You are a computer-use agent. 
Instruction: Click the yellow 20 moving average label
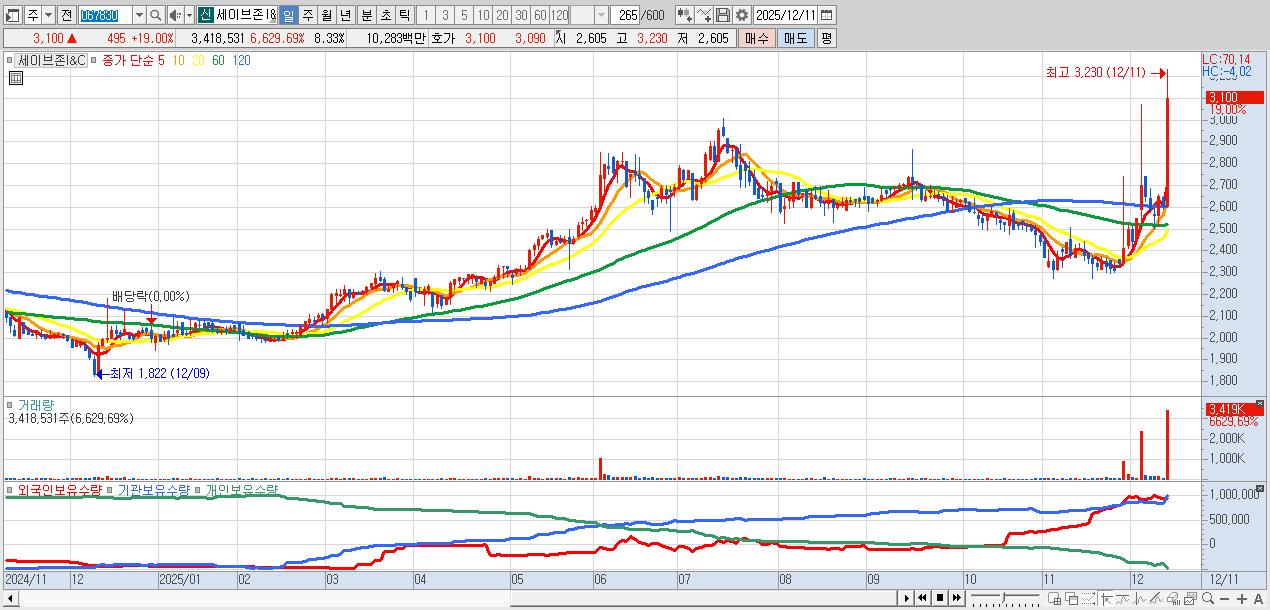pos(197,61)
